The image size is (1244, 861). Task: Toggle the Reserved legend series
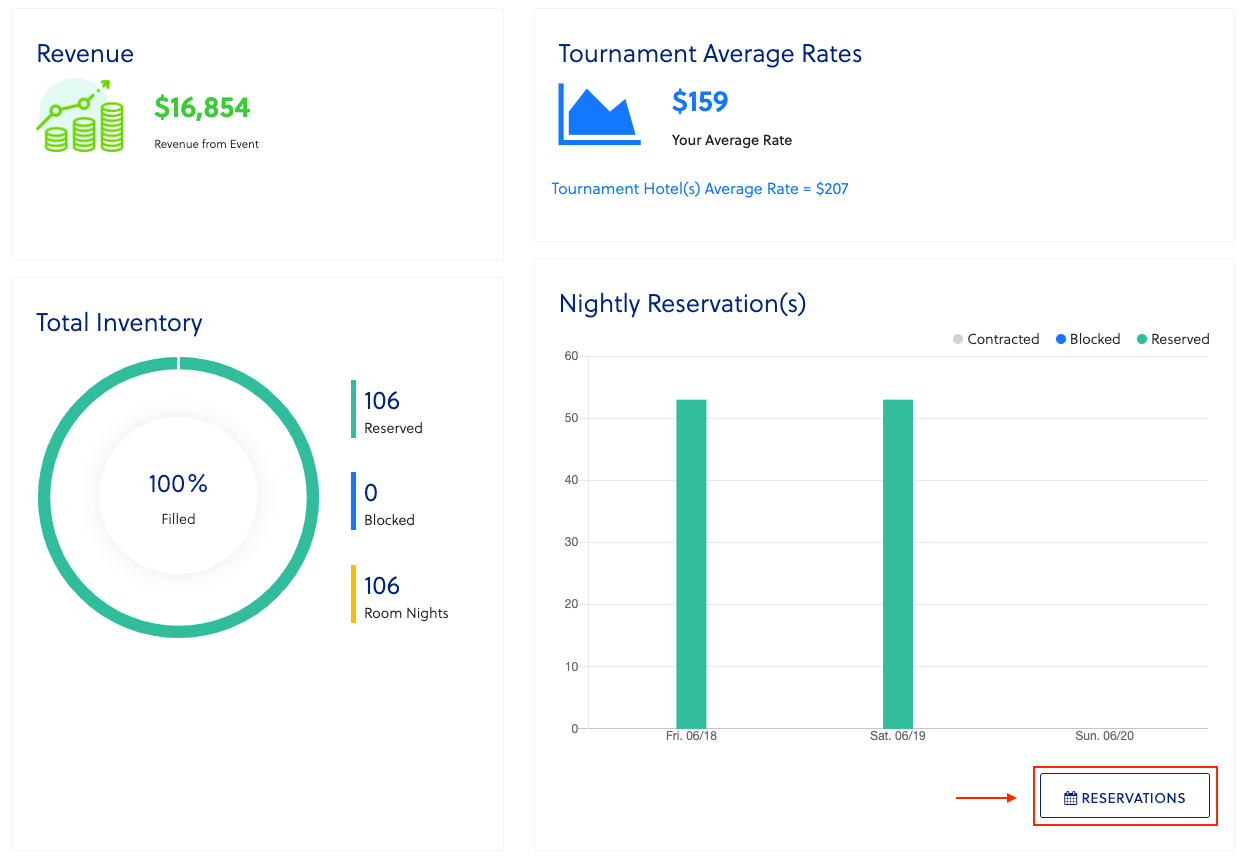pos(1172,339)
